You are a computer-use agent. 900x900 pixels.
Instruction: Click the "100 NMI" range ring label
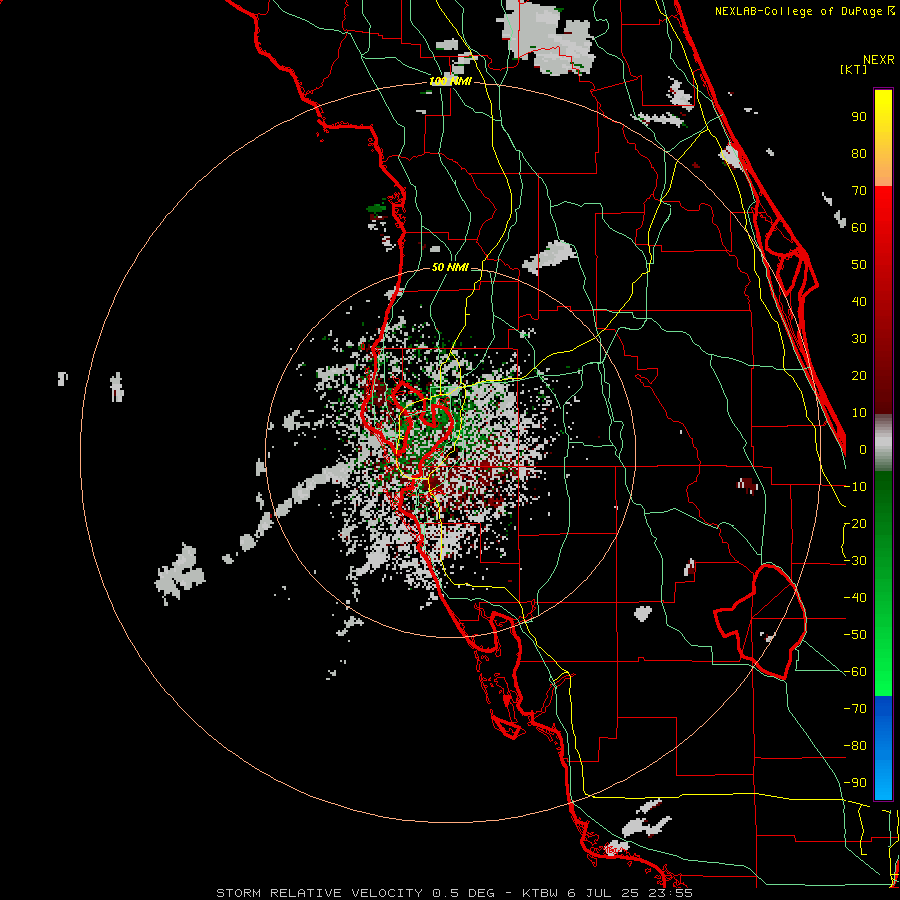point(450,82)
